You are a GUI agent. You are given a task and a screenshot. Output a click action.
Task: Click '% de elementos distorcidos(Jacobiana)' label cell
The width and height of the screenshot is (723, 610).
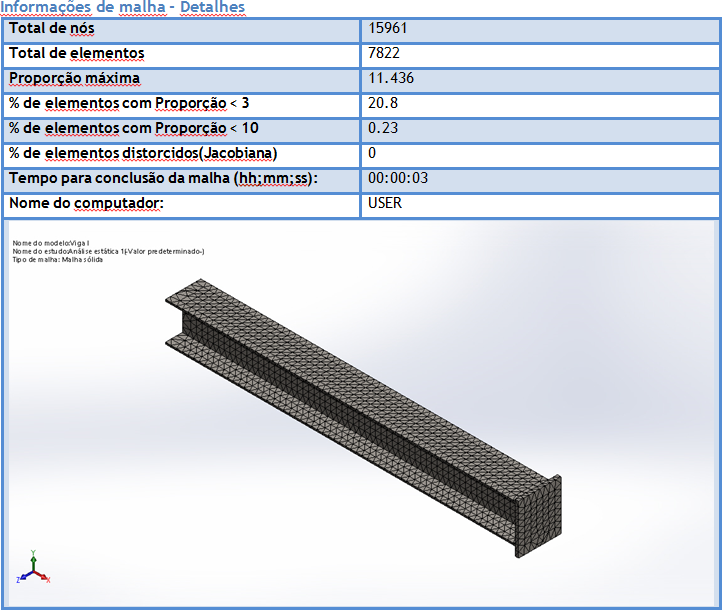coord(143,154)
